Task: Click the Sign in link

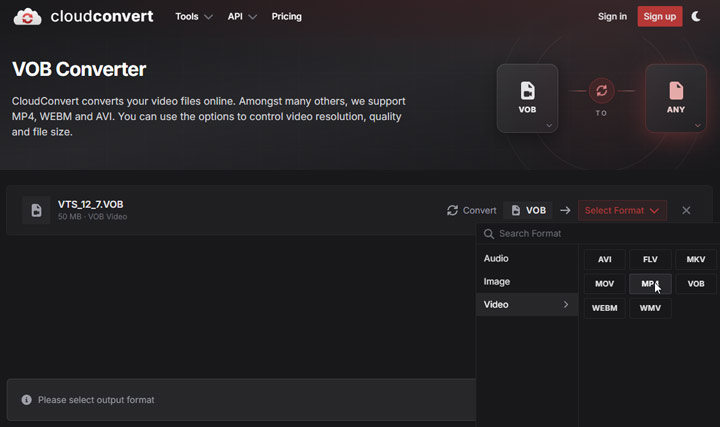Action: [612, 17]
